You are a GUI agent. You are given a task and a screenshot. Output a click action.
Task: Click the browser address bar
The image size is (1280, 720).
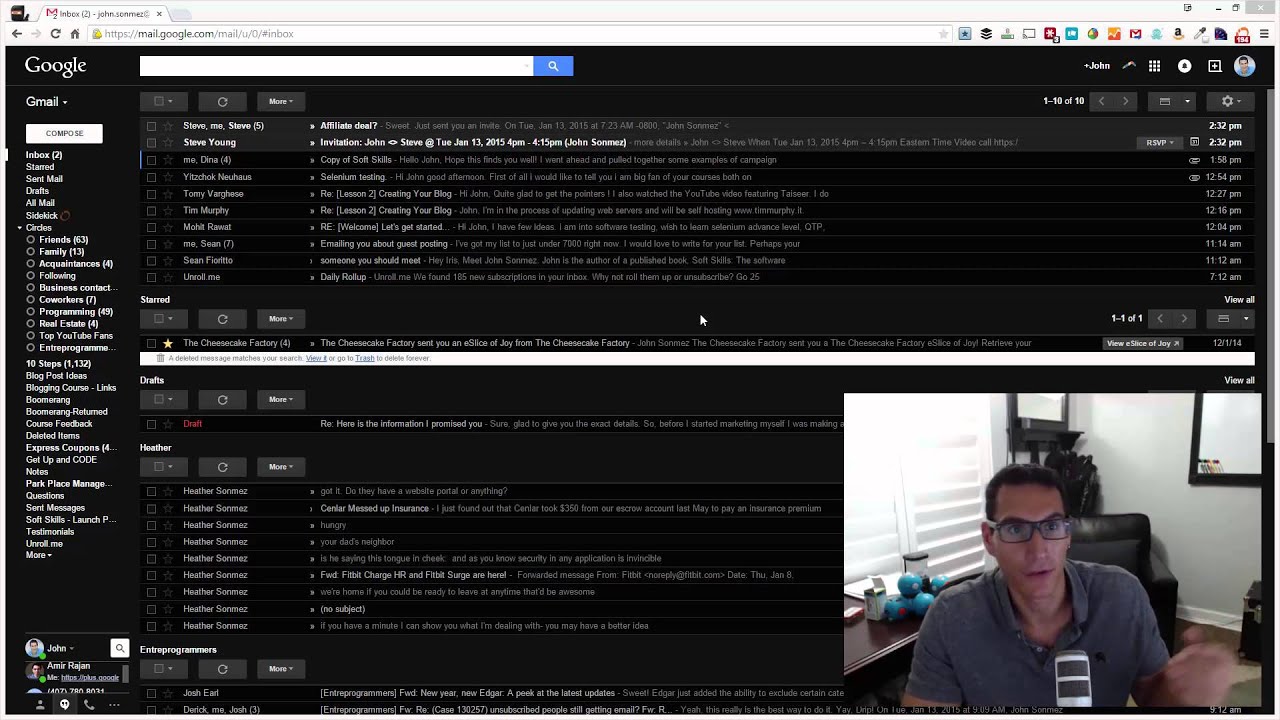(520, 34)
